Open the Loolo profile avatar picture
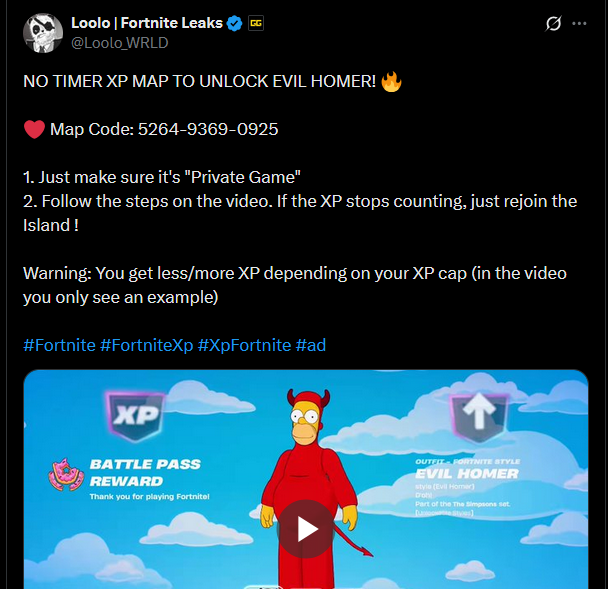The height and width of the screenshot is (589, 608). [x=43, y=33]
